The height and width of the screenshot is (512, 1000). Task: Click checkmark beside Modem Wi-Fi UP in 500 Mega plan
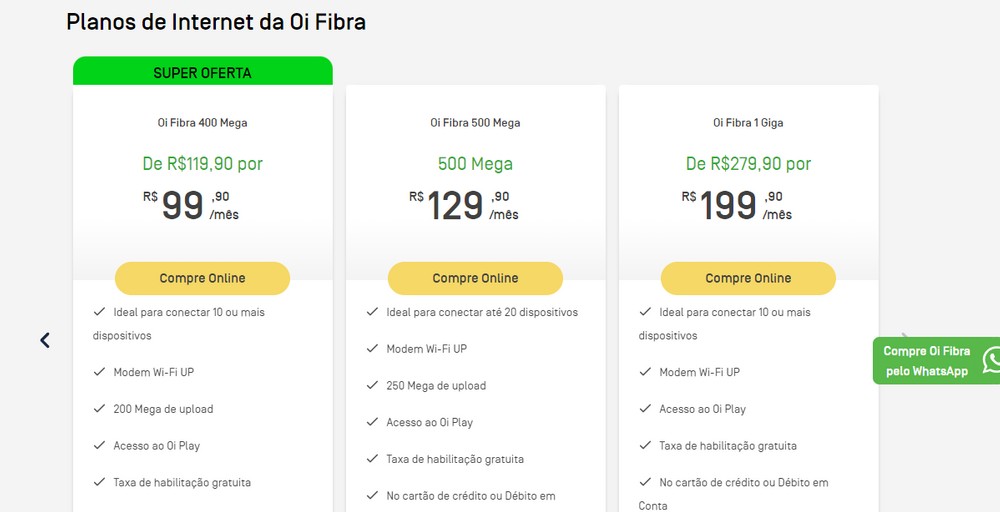(372, 349)
